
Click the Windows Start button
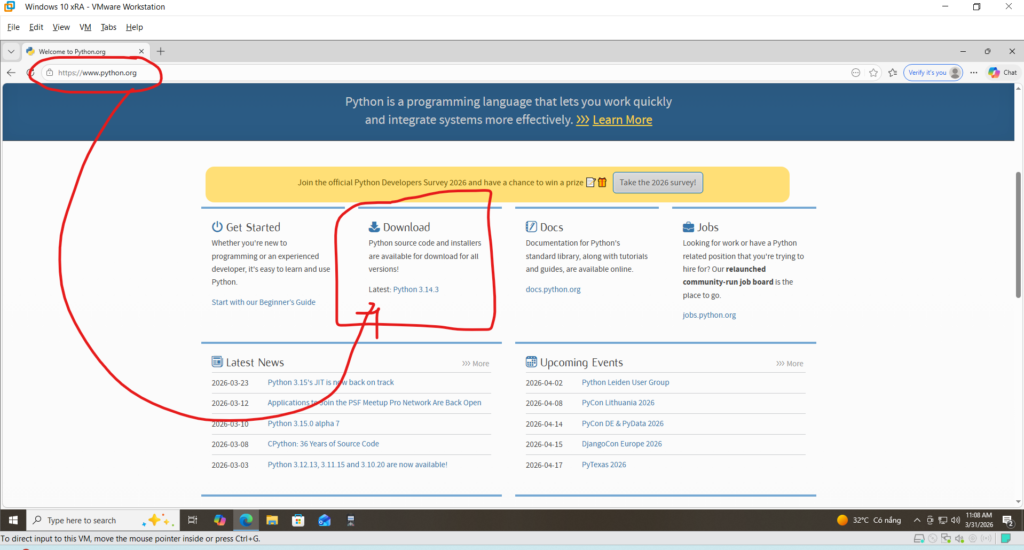12,520
